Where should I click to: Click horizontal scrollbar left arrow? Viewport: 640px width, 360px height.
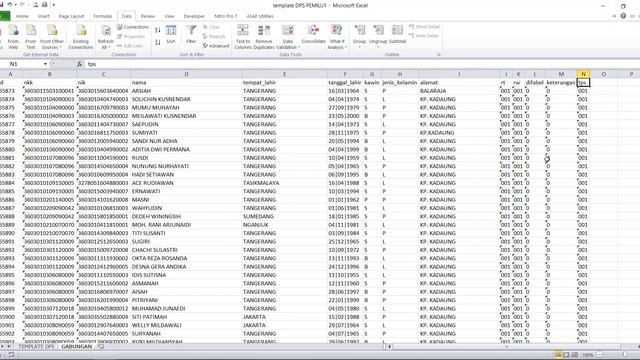point(389,347)
